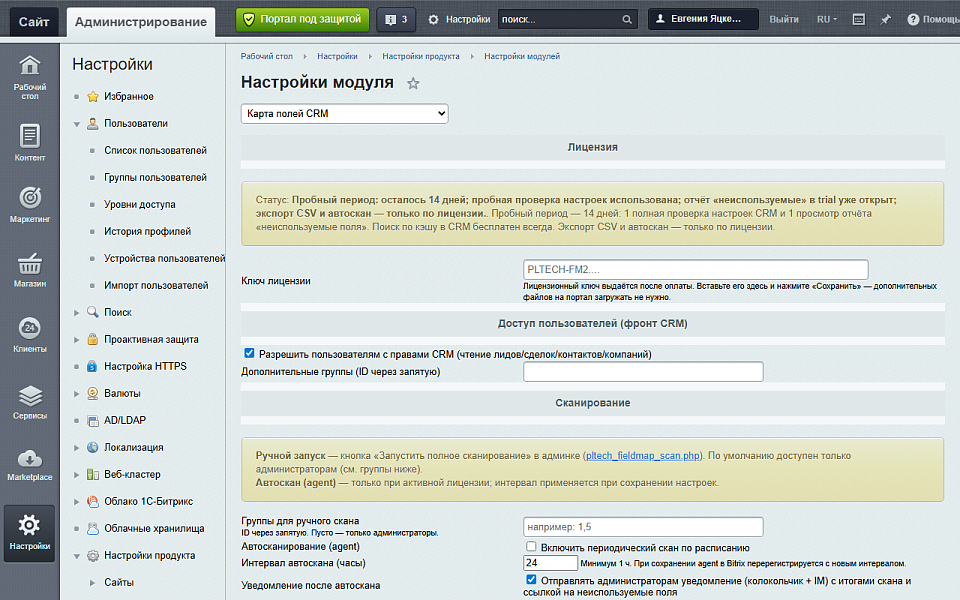
Task: Click the Локализация globe icon
Action: click(92, 448)
